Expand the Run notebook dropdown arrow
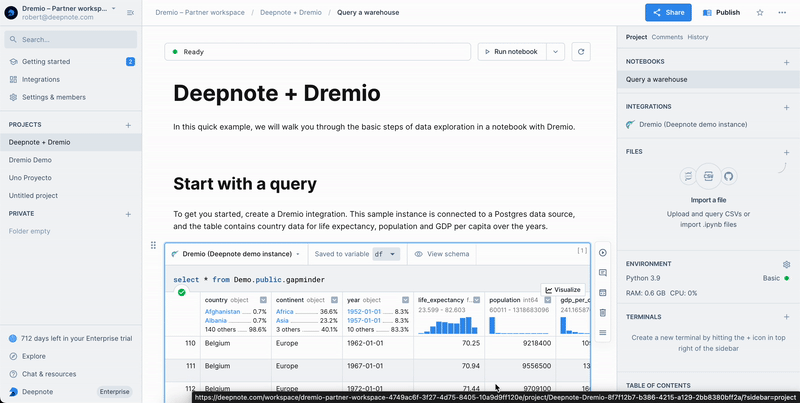Viewport: 800px width, 403px height. [555, 51]
